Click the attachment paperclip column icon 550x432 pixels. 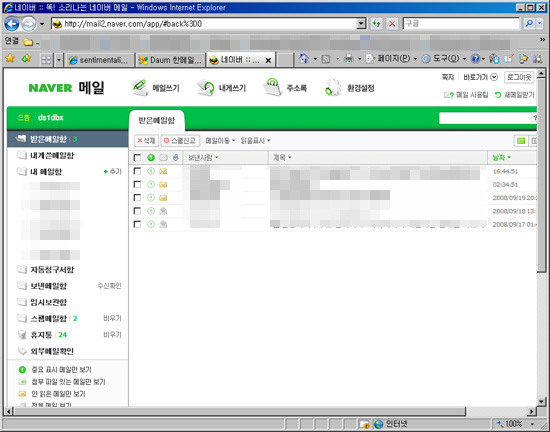click(x=176, y=158)
